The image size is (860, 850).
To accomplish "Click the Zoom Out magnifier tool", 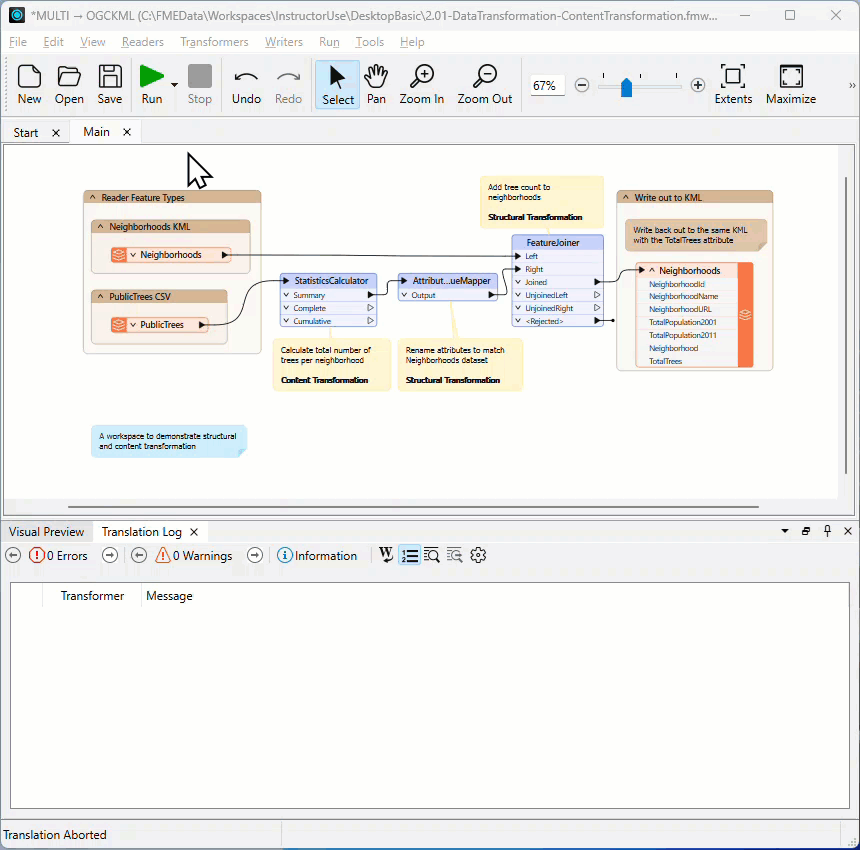I will [x=485, y=84].
